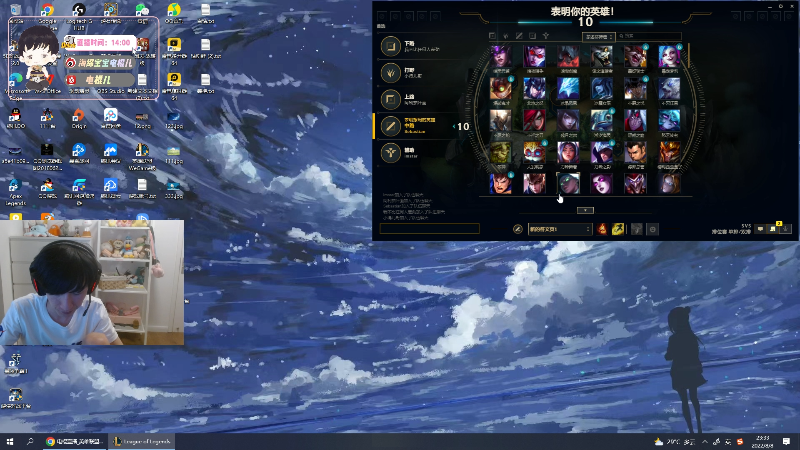The height and width of the screenshot is (450, 800).
Task: Open the champion sort order dropdown
Action: tap(598, 36)
